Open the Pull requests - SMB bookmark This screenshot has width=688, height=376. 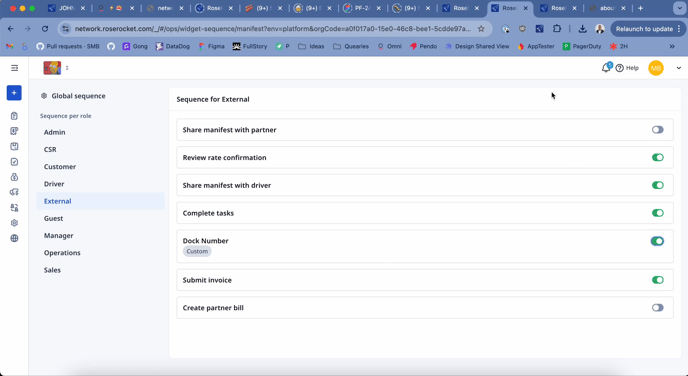point(68,46)
